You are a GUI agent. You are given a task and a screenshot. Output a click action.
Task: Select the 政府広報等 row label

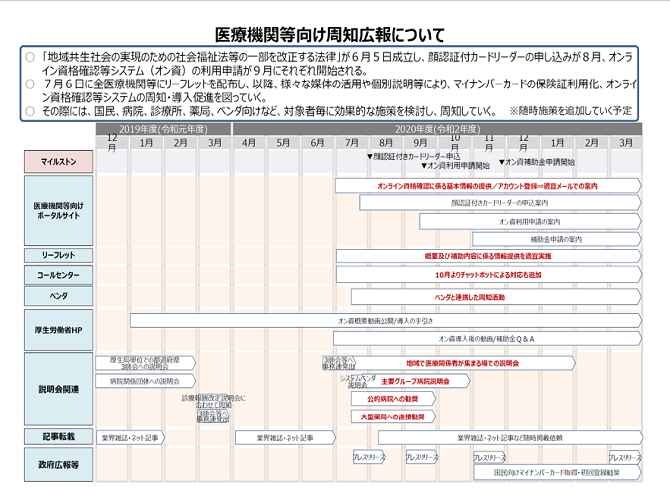(x=59, y=465)
